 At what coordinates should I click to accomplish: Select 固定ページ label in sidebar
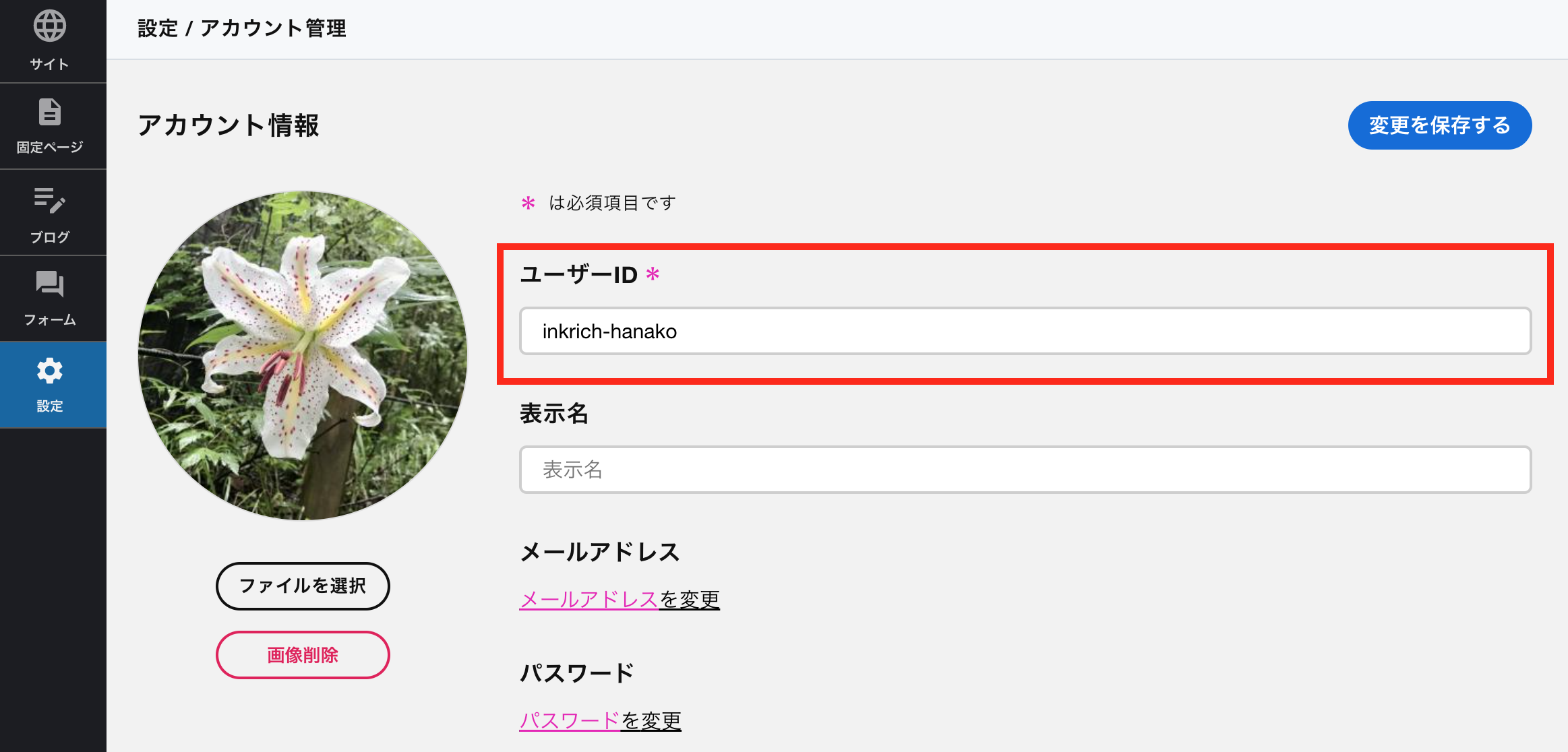(50, 147)
